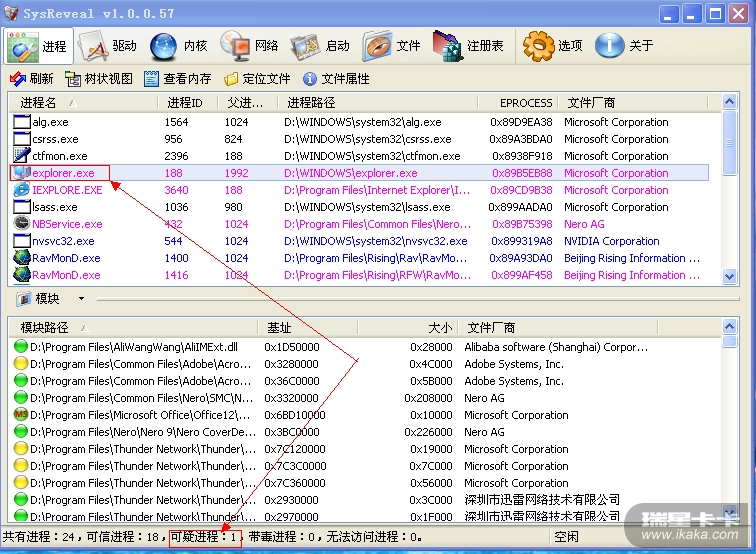The height and width of the screenshot is (554, 756).
Task: Click green status icon for AliIMExt.dll
Action: pyautogui.click(x=21, y=346)
